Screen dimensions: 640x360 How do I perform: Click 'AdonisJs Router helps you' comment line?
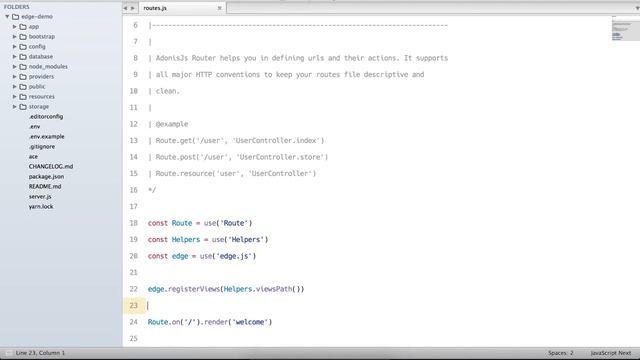click(298, 58)
